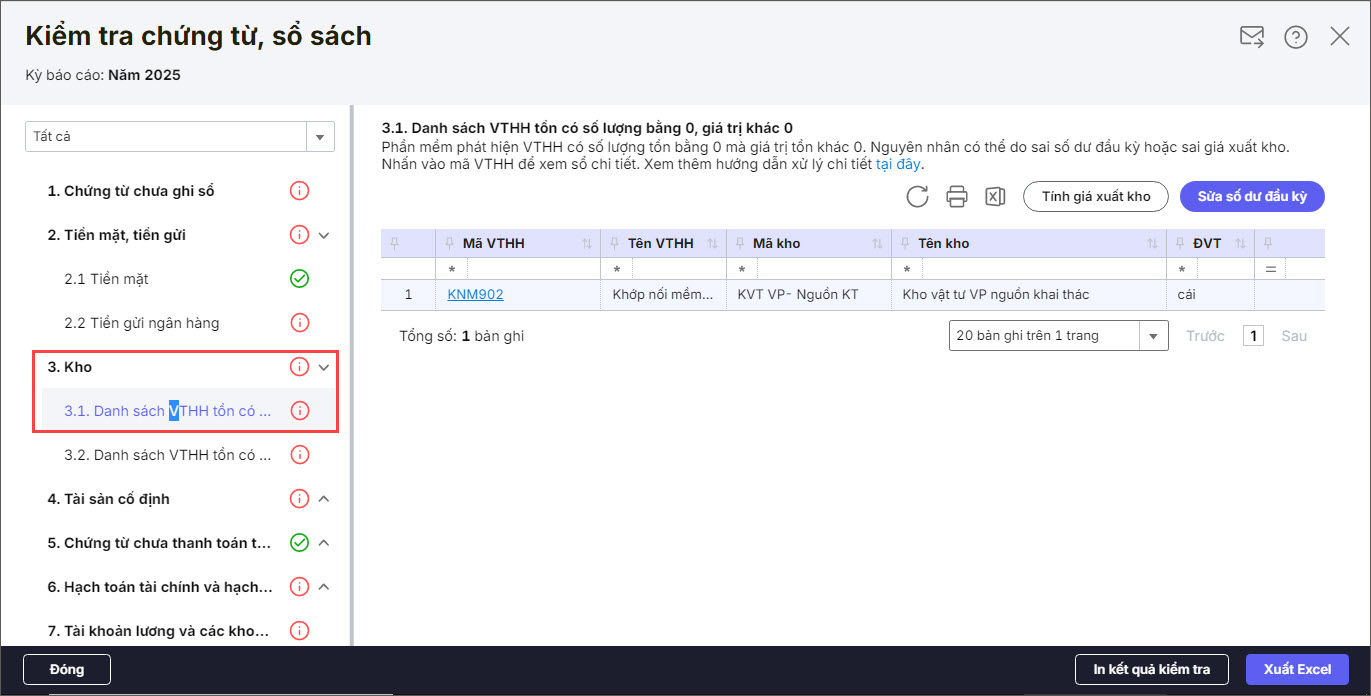Open the KNM902 item code link
Viewport: 1371px width, 696px height.
coord(475,294)
